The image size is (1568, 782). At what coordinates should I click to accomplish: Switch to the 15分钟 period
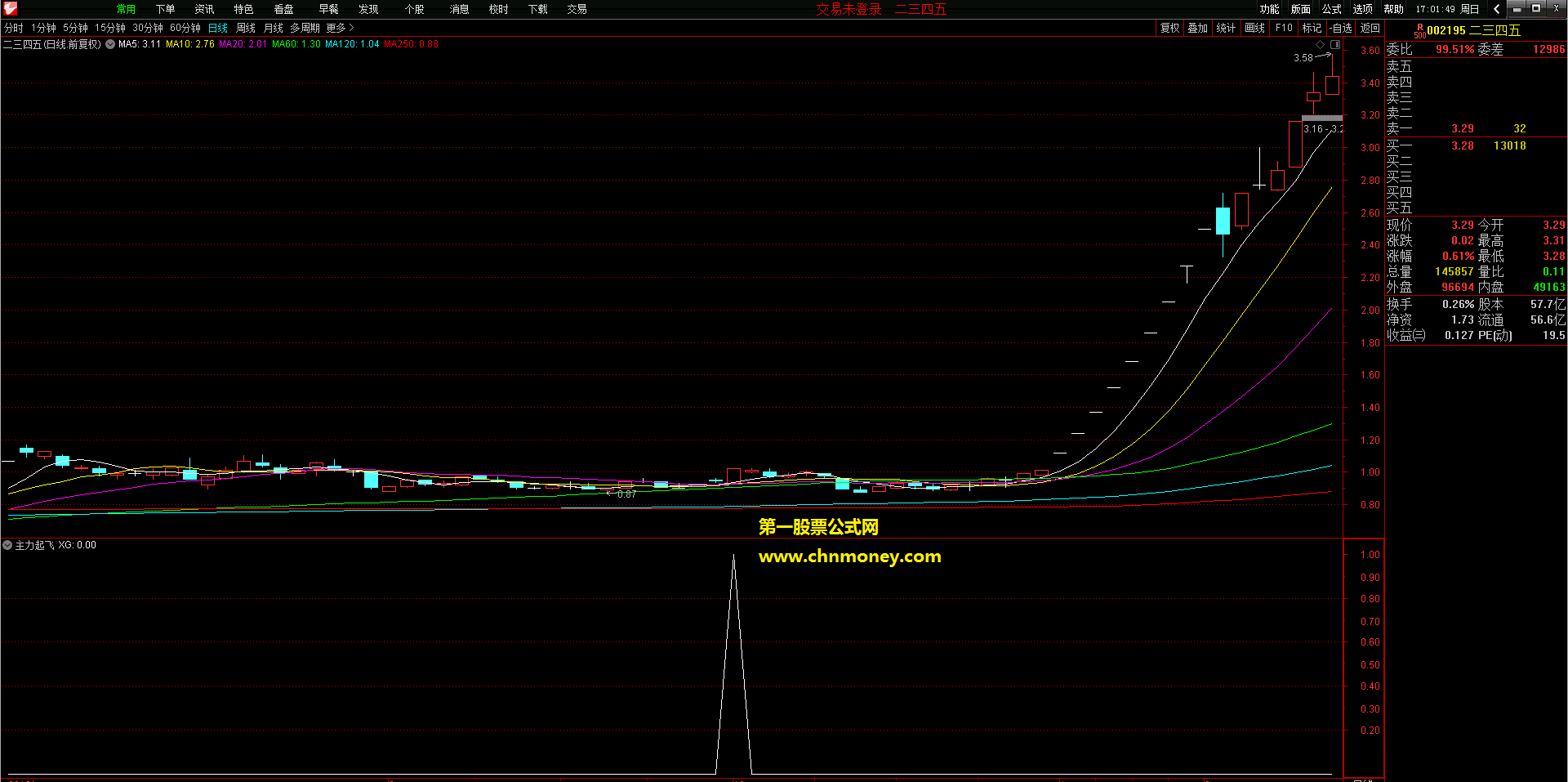coord(109,28)
